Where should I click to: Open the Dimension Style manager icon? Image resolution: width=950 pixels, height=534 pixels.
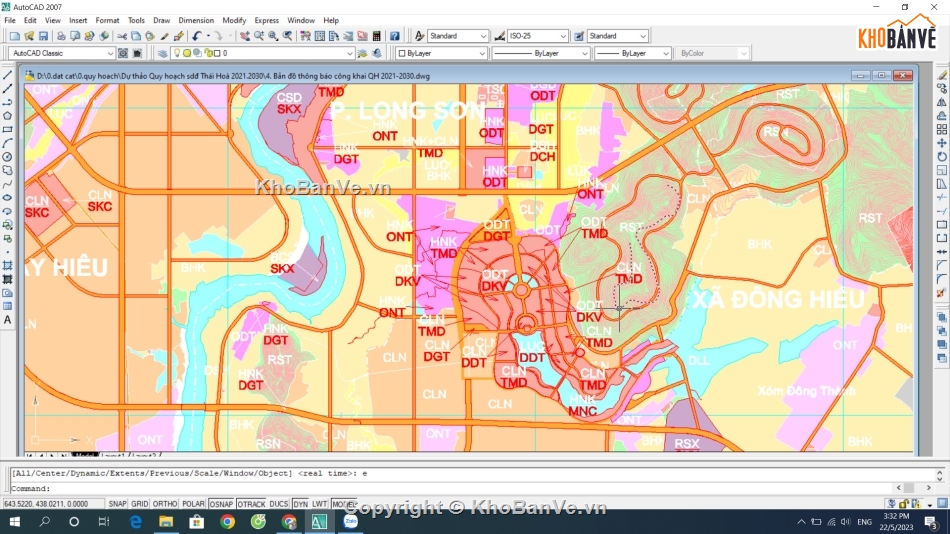pos(499,36)
